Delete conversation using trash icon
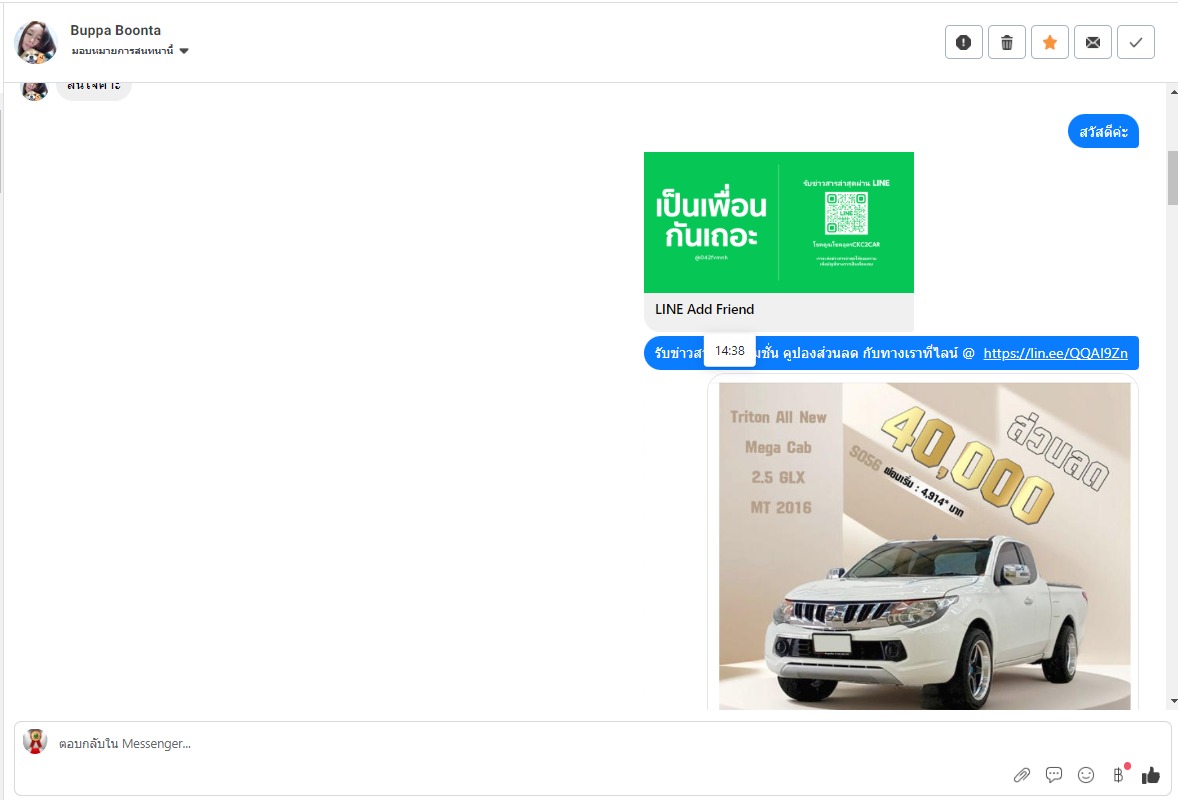The image size is (1178, 800). pyautogui.click(x=1007, y=42)
